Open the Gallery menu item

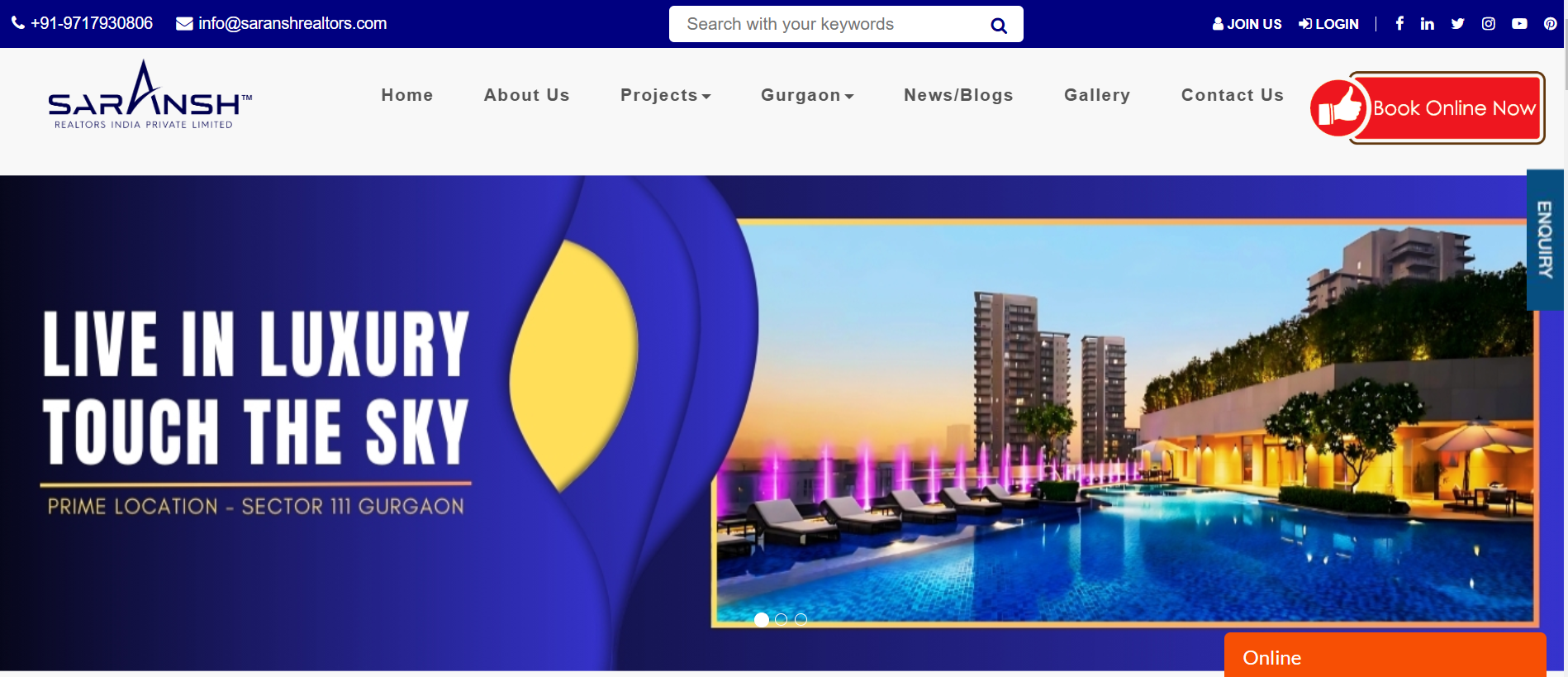(x=1097, y=95)
